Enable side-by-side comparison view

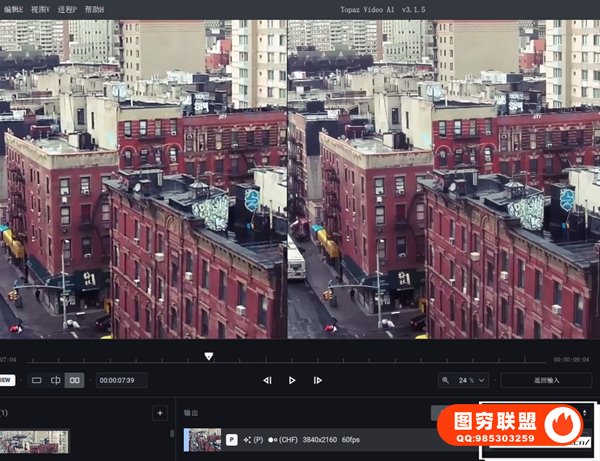pyautogui.click(x=75, y=380)
